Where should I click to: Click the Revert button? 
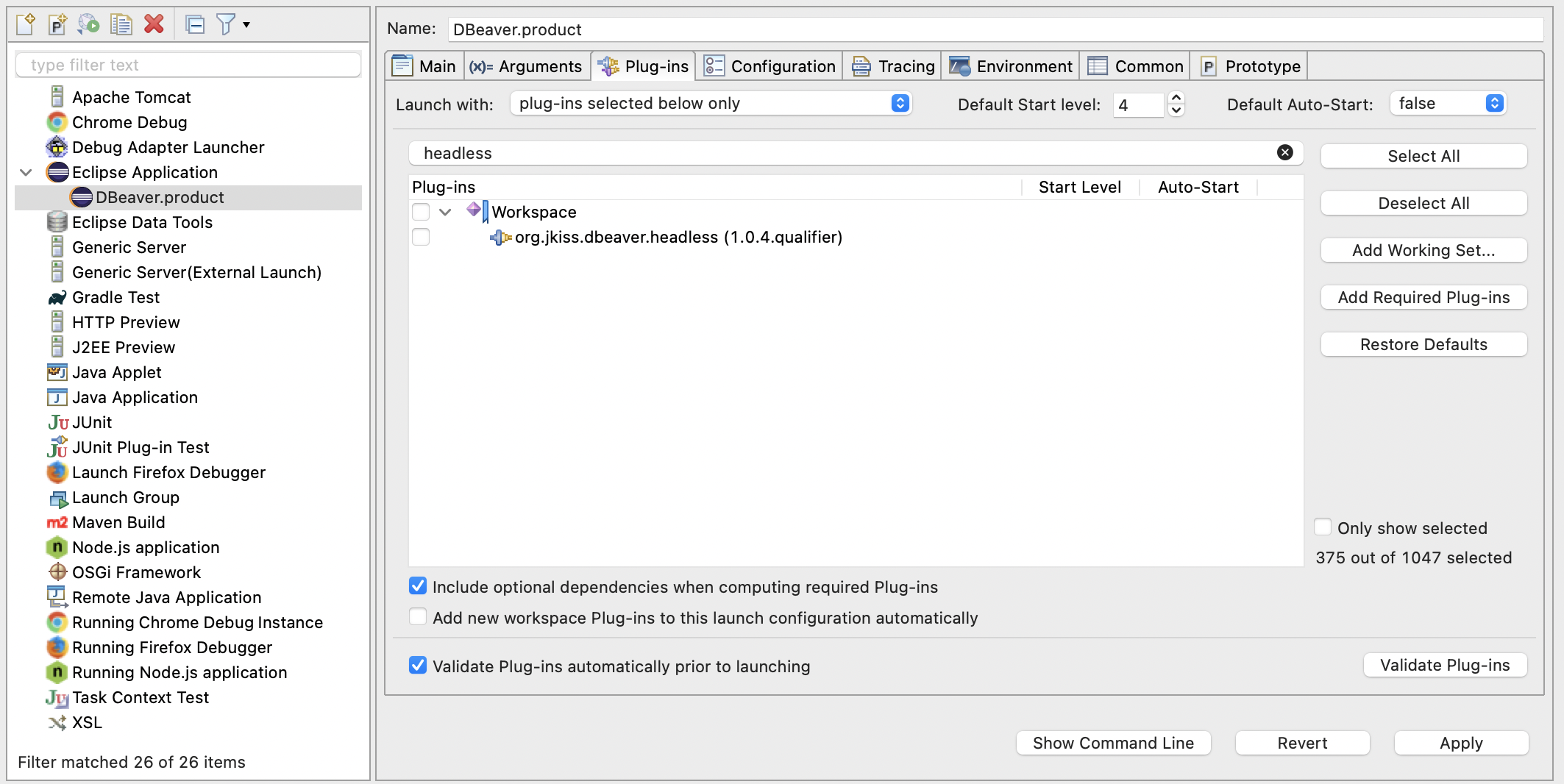(1302, 743)
